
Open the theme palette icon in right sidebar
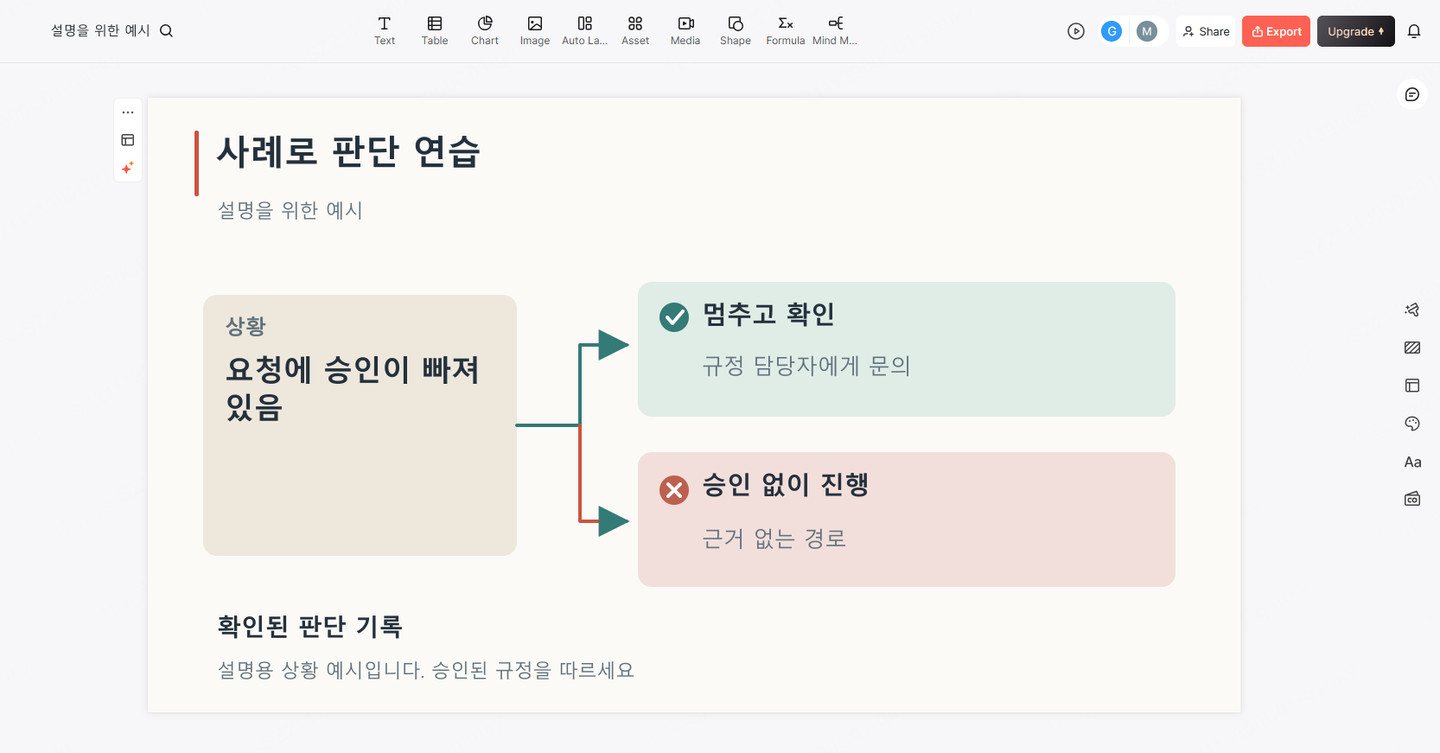1412,424
